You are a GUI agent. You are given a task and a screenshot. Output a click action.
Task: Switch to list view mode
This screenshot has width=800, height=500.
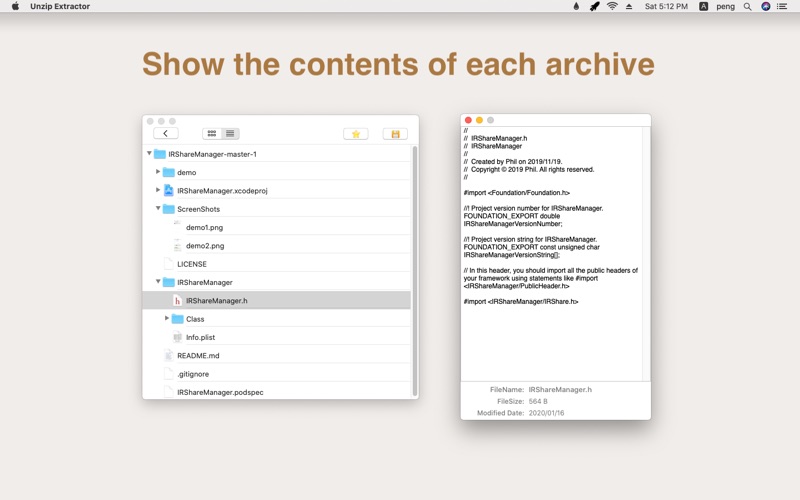coord(230,134)
